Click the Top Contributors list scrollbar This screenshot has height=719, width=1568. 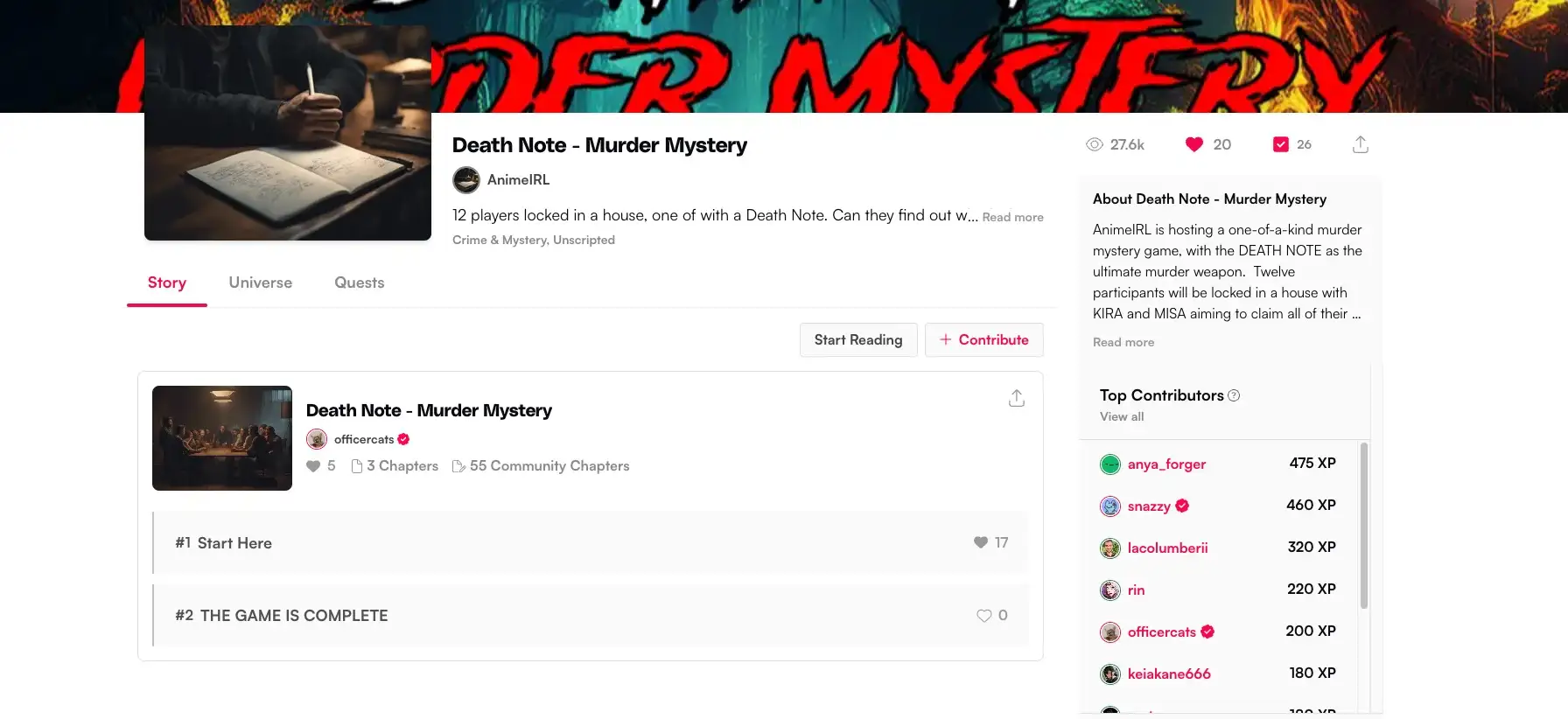1363,525
